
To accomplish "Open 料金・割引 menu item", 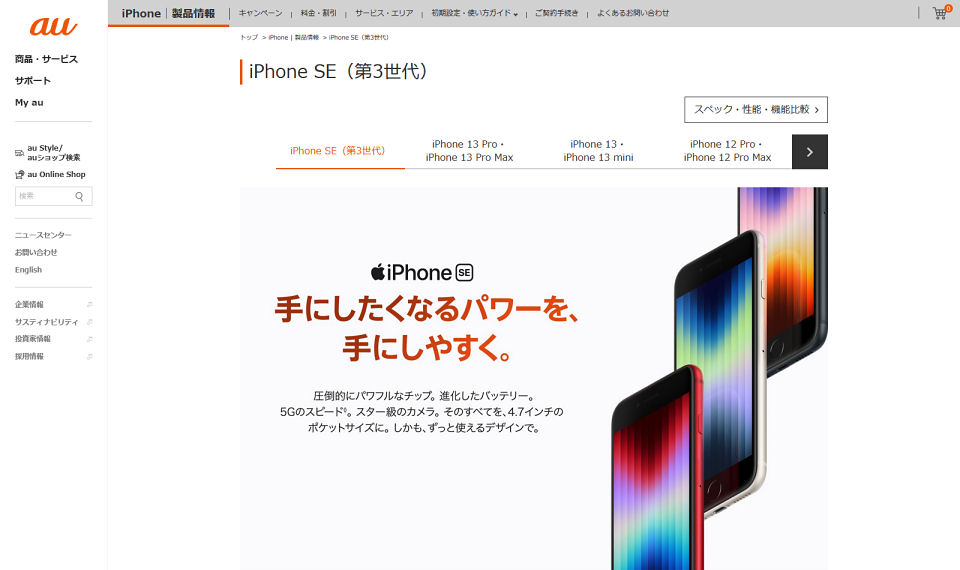I will [318, 13].
